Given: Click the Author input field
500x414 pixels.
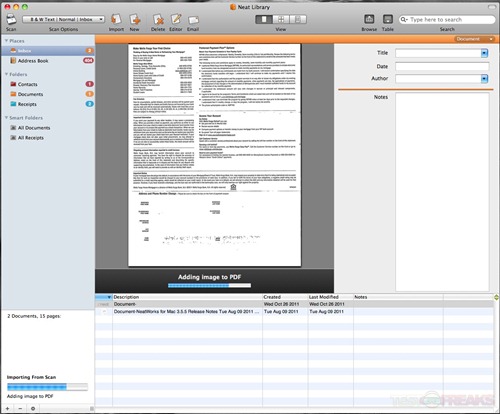Looking at the screenshot, I should coord(438,79).
